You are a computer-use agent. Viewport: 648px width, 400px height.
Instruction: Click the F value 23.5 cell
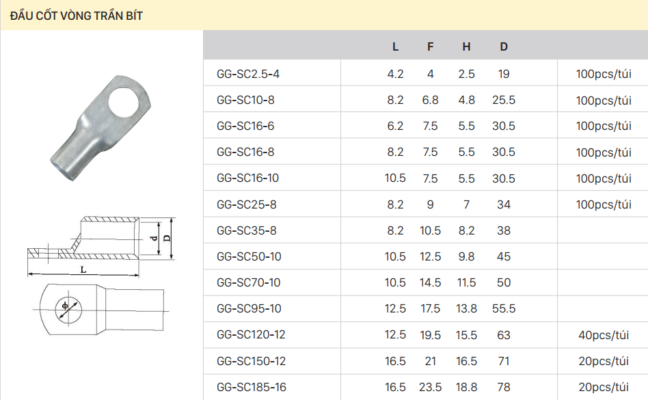430,386
